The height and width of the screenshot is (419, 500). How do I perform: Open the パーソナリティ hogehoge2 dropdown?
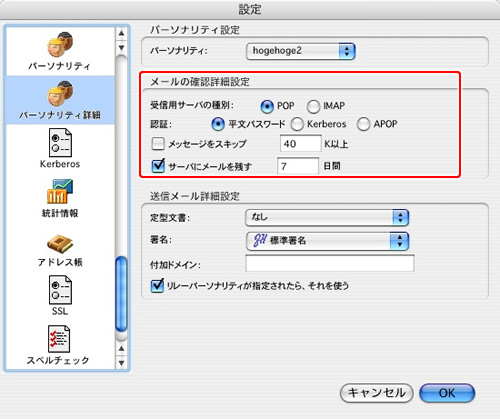click(301, 51)
